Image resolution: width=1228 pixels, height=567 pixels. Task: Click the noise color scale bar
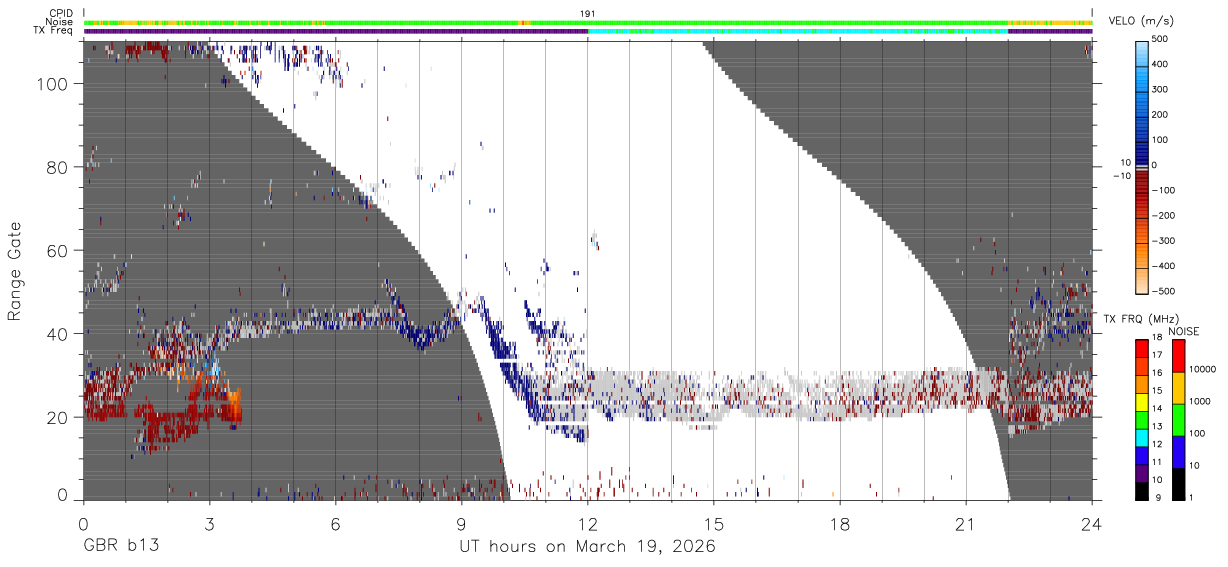(x=1180, y=420)
